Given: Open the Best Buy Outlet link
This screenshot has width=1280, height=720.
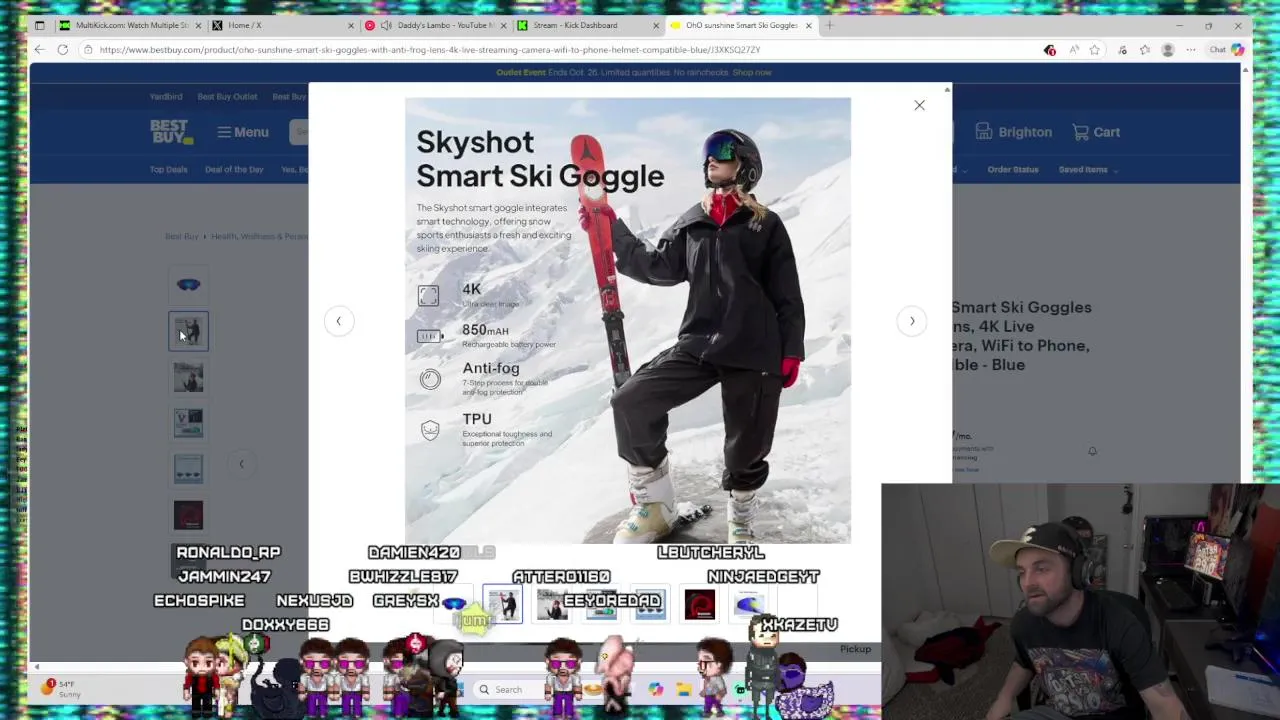Looking at the screenshot, I should tap(227, 97).
